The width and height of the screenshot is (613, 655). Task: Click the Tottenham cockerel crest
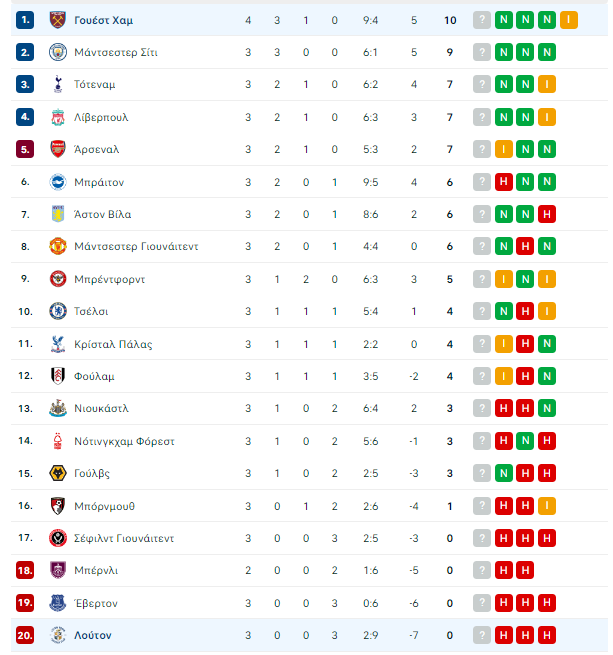pyautogui.click(x=58, y=84)
